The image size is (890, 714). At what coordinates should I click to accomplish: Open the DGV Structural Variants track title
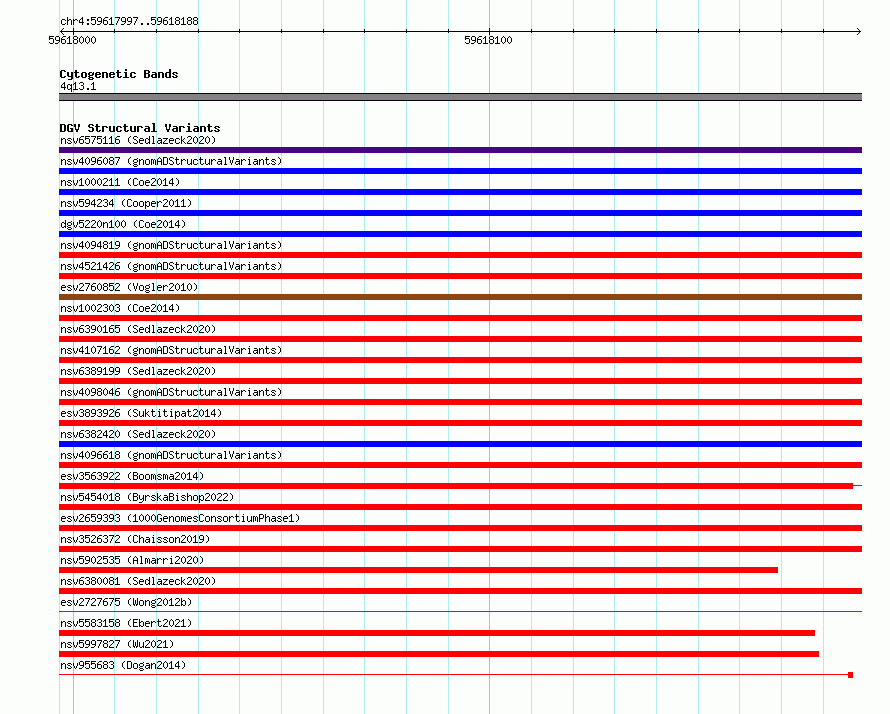tap(140, 128)
